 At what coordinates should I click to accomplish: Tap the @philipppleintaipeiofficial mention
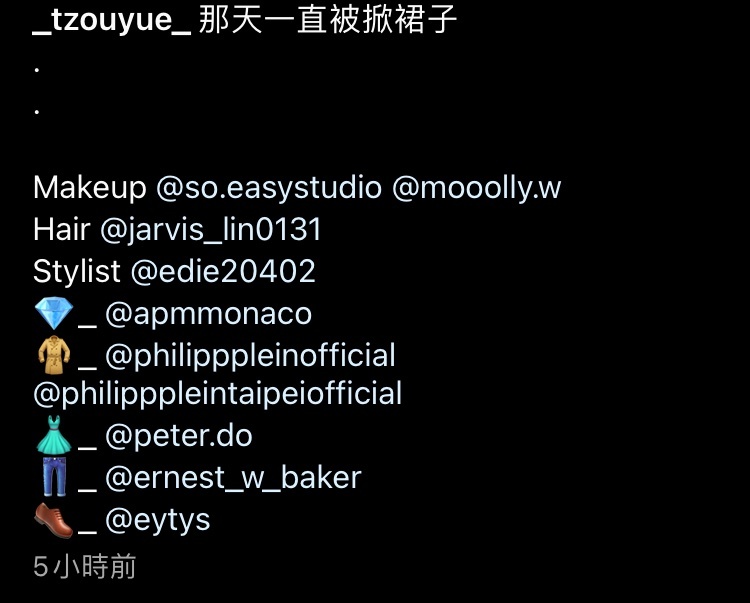(x=218, y=395)
